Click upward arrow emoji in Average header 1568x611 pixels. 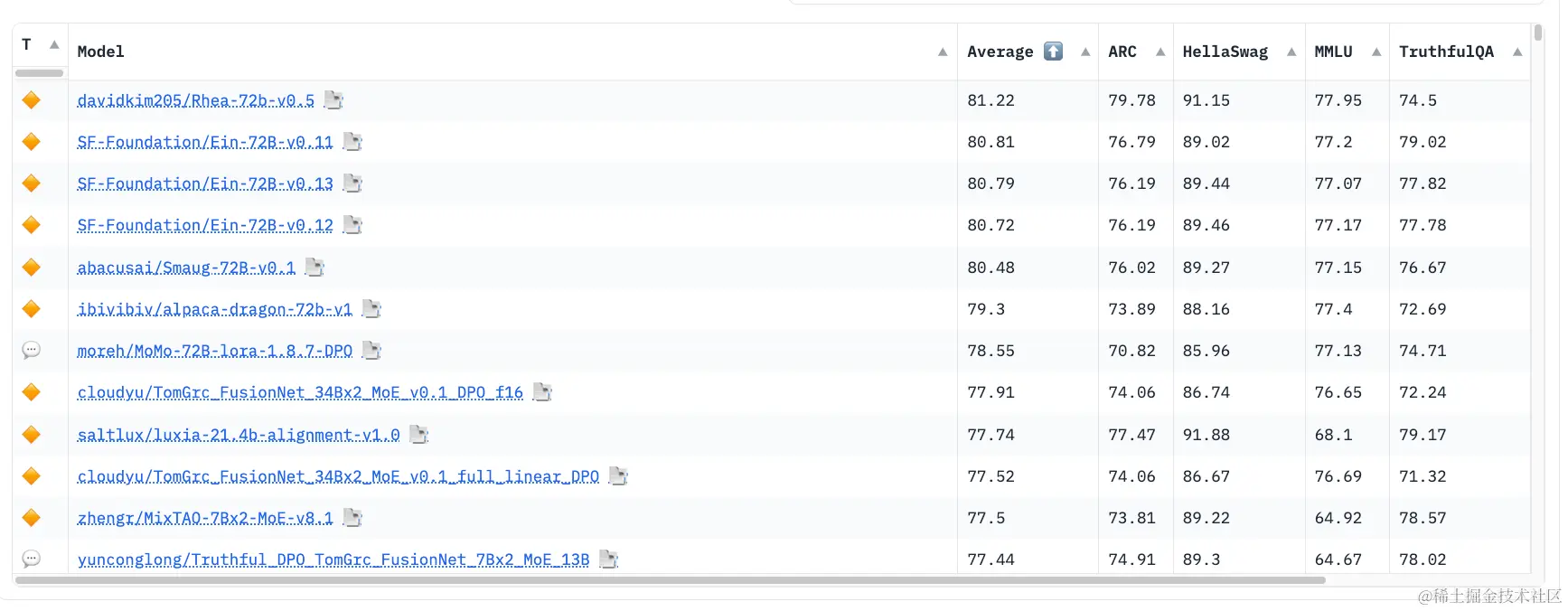pos(1053,52)
